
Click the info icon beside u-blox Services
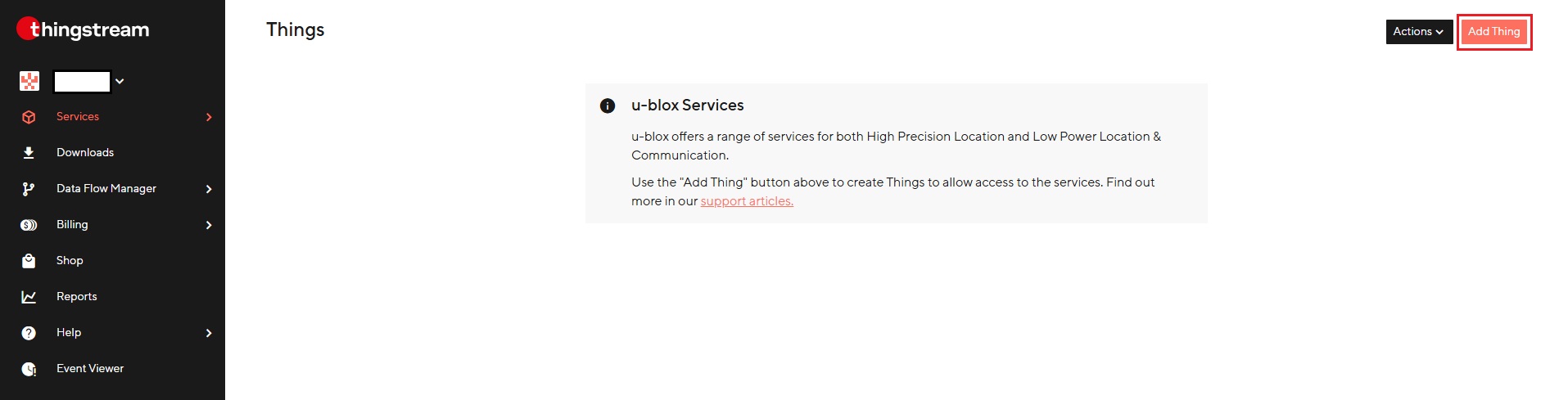pos(608,106)
